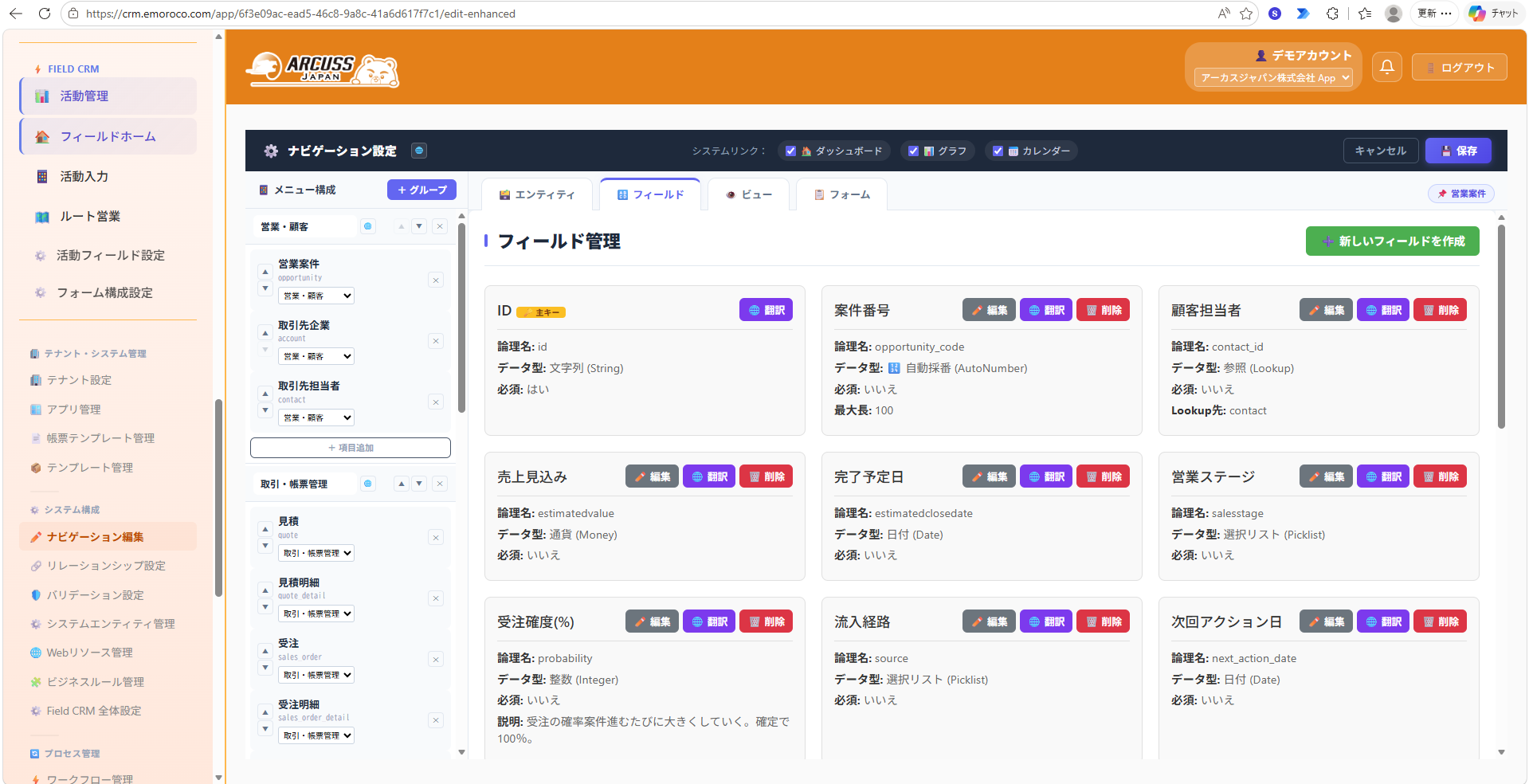Click globe icon beside 営業・顧客 group
The height and width of the screenshot is (784, 1529).
(368, 226)
